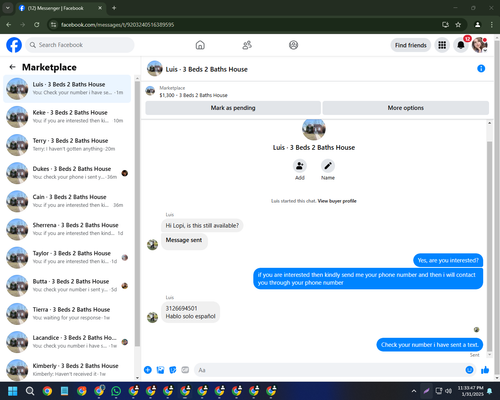Click the Add people icon
500x400 pixels.
pos(300,166)
